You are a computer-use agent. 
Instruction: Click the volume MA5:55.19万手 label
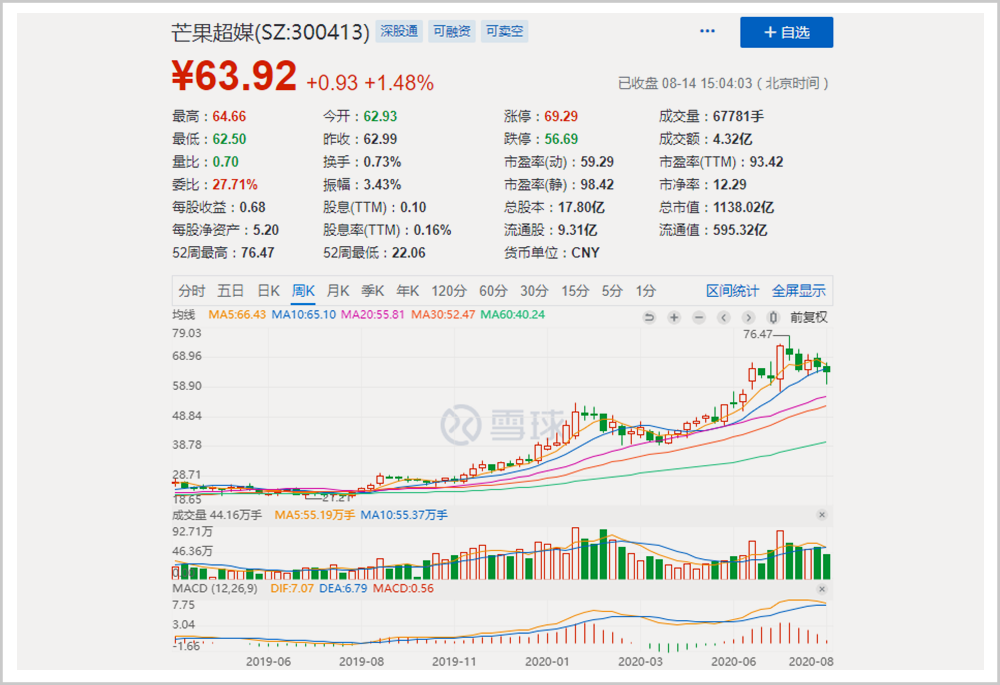[314, 515]
